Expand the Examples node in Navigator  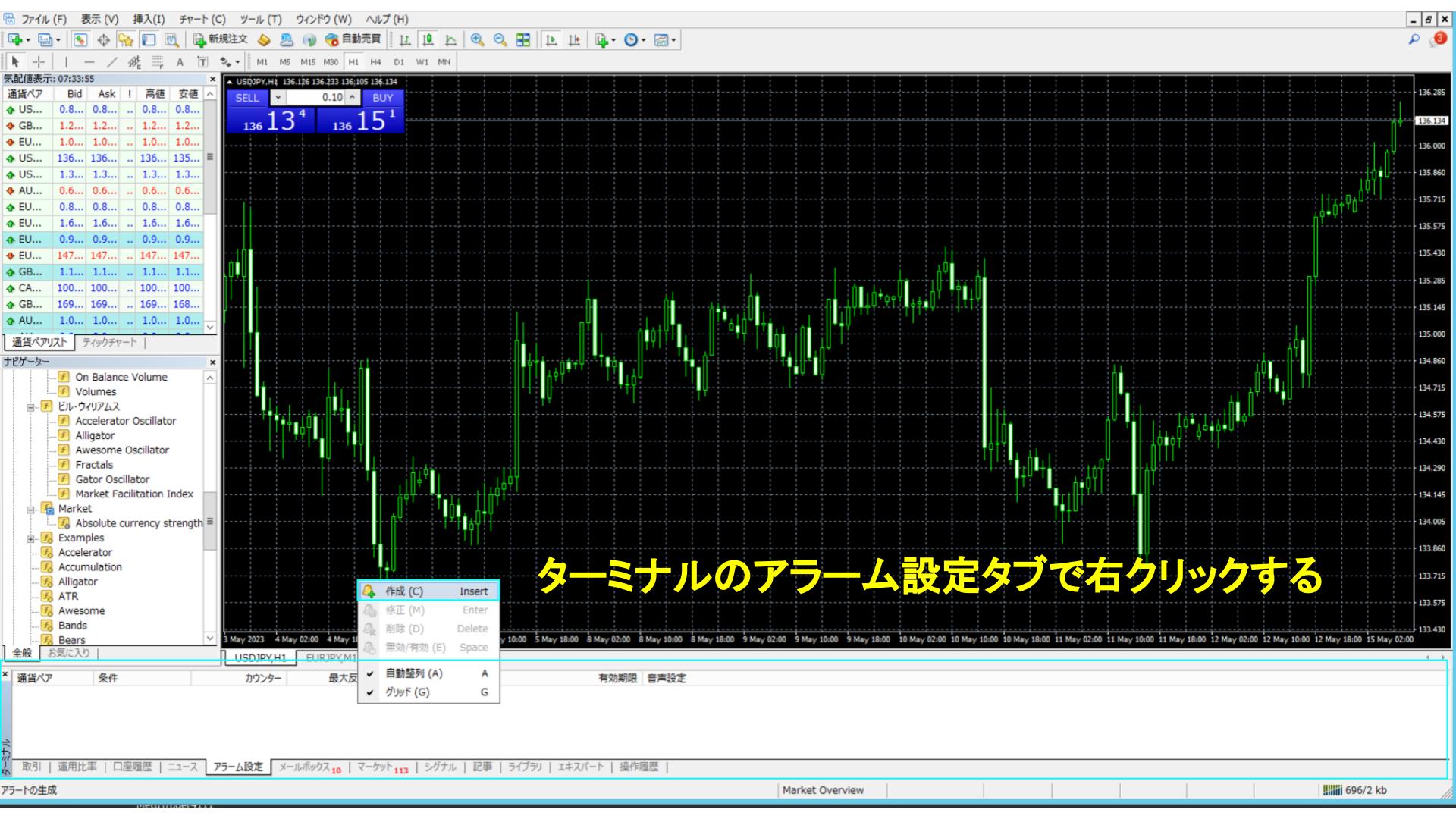(x=30, y=538)
